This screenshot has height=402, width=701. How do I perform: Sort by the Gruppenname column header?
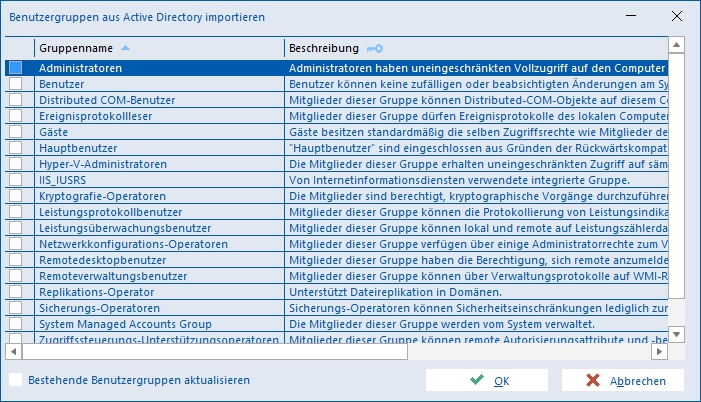pos(159,48)
